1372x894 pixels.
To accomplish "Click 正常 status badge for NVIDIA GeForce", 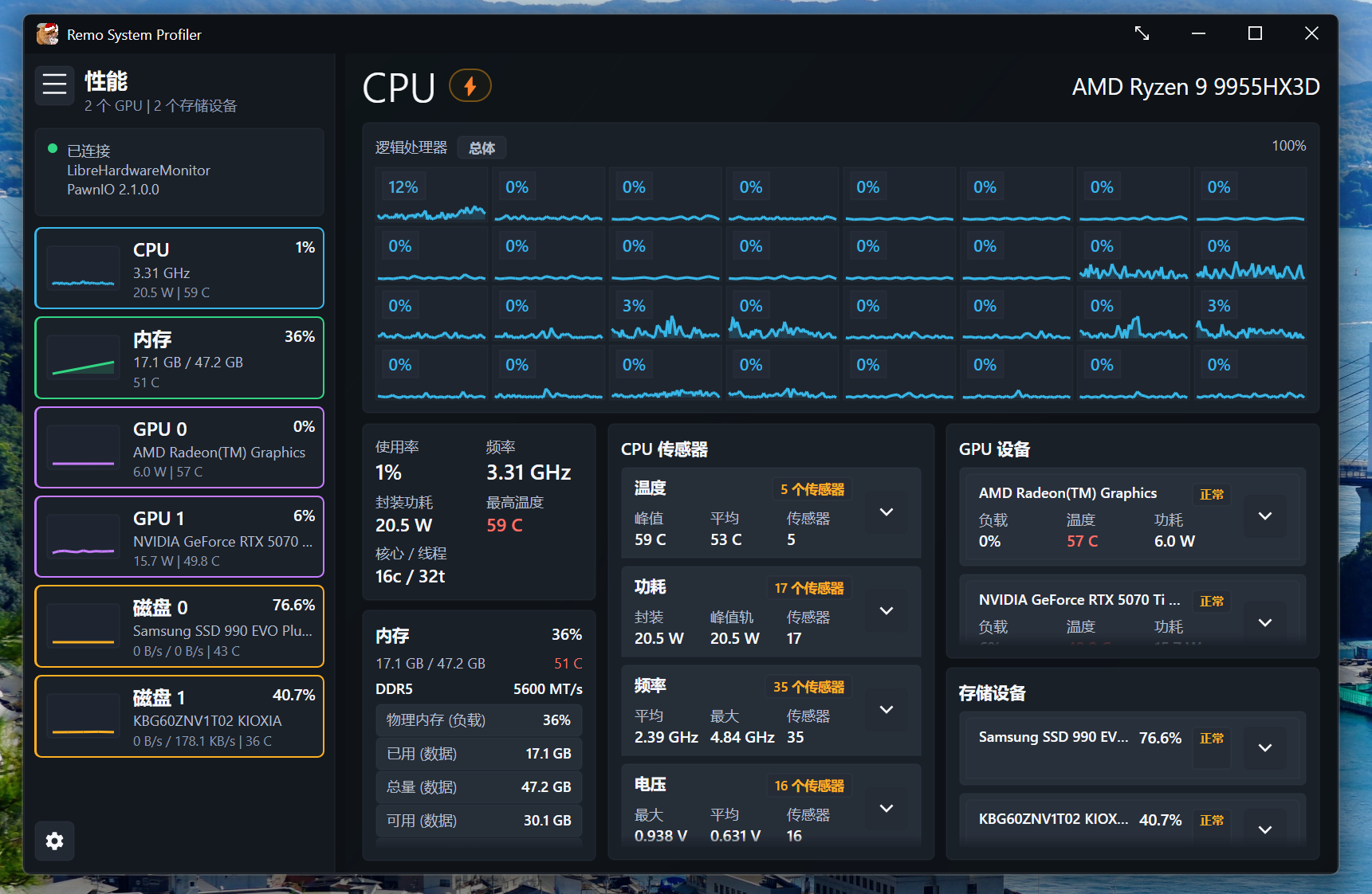I will (1212, 601).
